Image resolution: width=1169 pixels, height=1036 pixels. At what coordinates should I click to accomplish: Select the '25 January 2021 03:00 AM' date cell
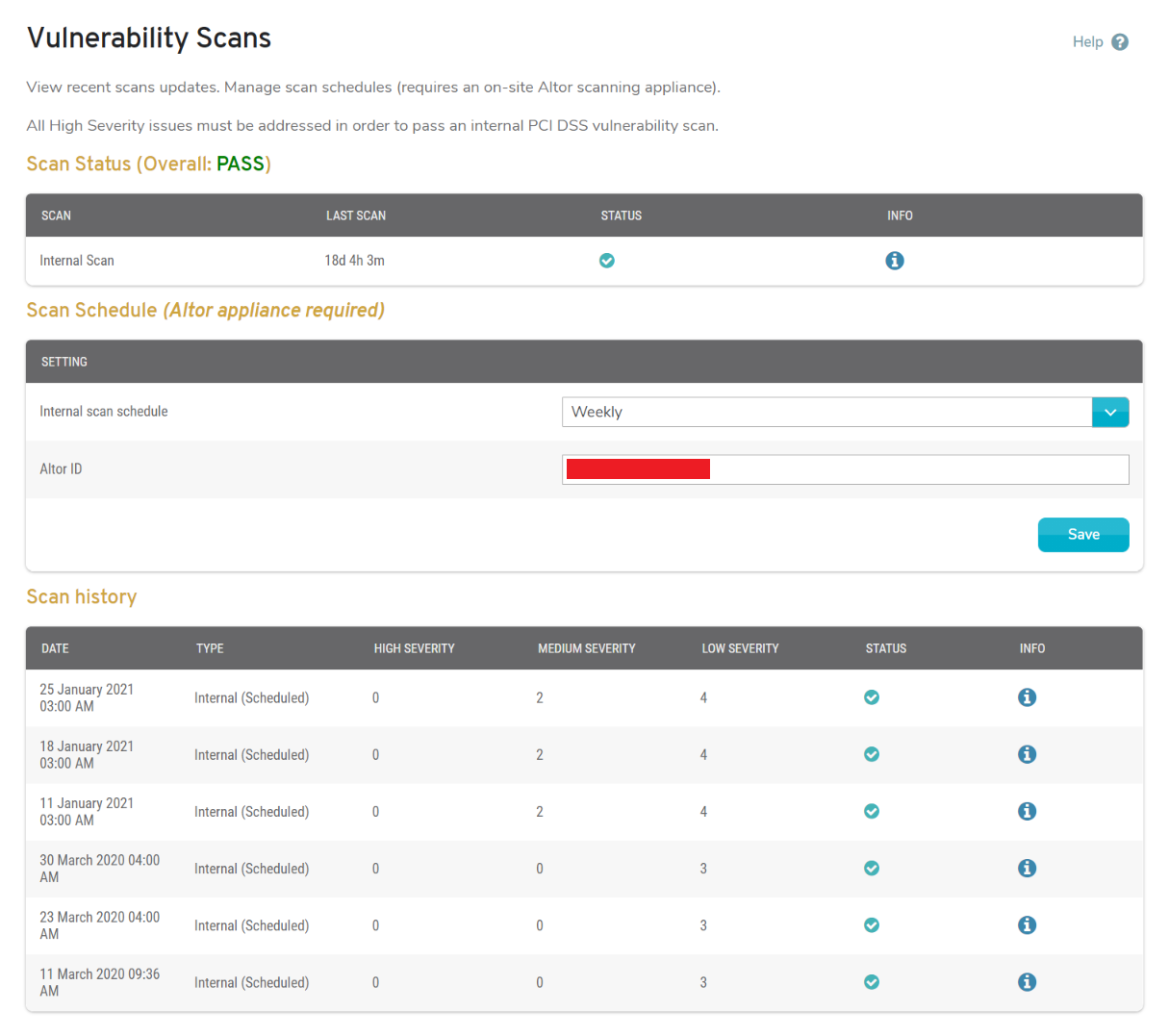(x=87, y=697)
